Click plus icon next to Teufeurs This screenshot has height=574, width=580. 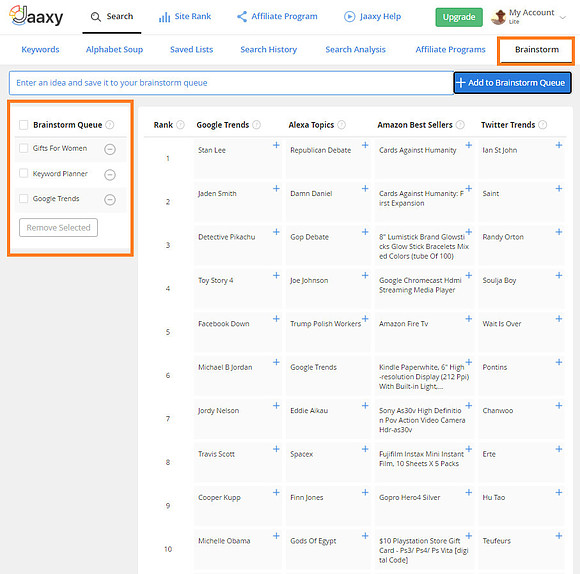coord(559,536)
